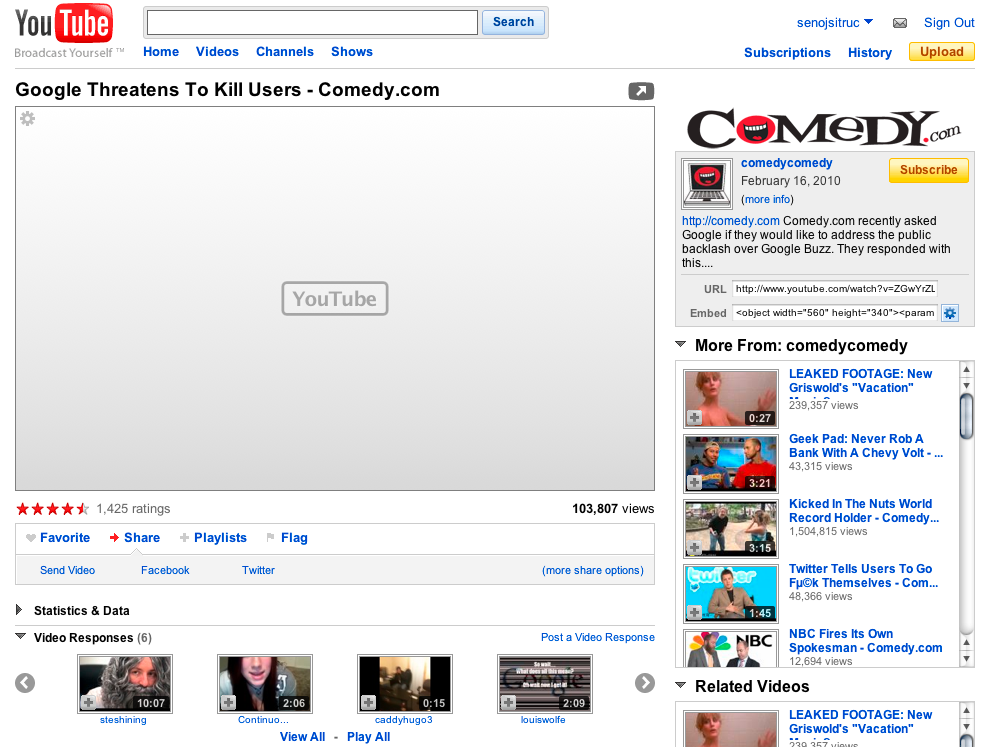The height and width of the screenshot is (747, 991).
Task: Click the Post a Video Response link
Action: click(597, 637)
